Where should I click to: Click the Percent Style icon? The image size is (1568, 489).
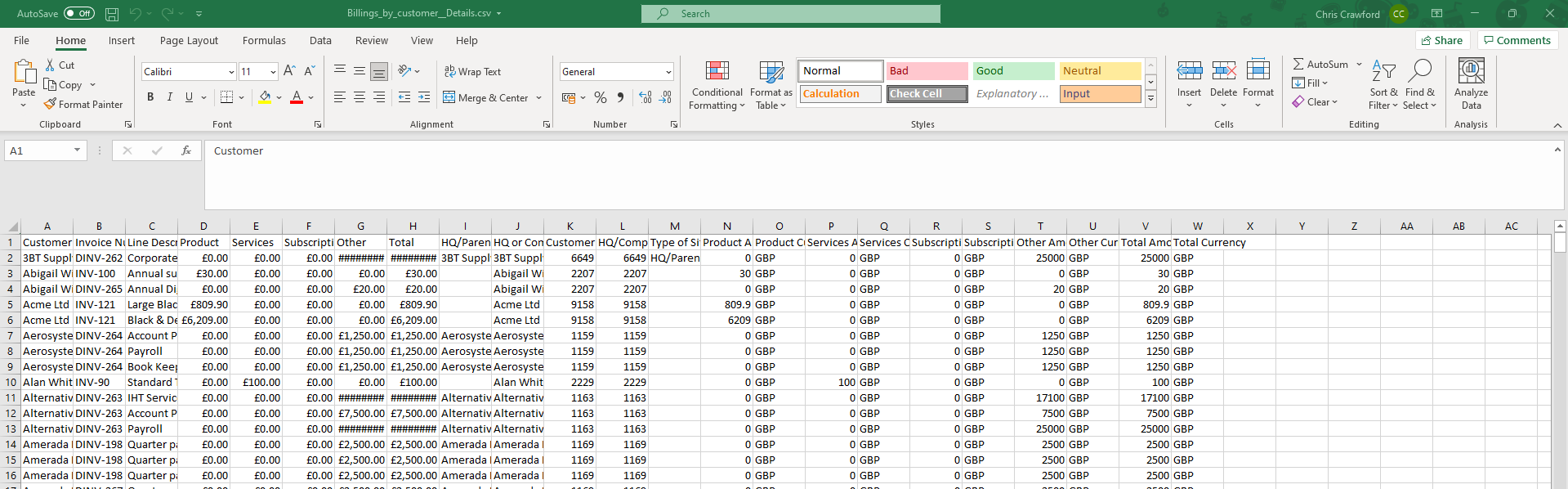point(601,98)
